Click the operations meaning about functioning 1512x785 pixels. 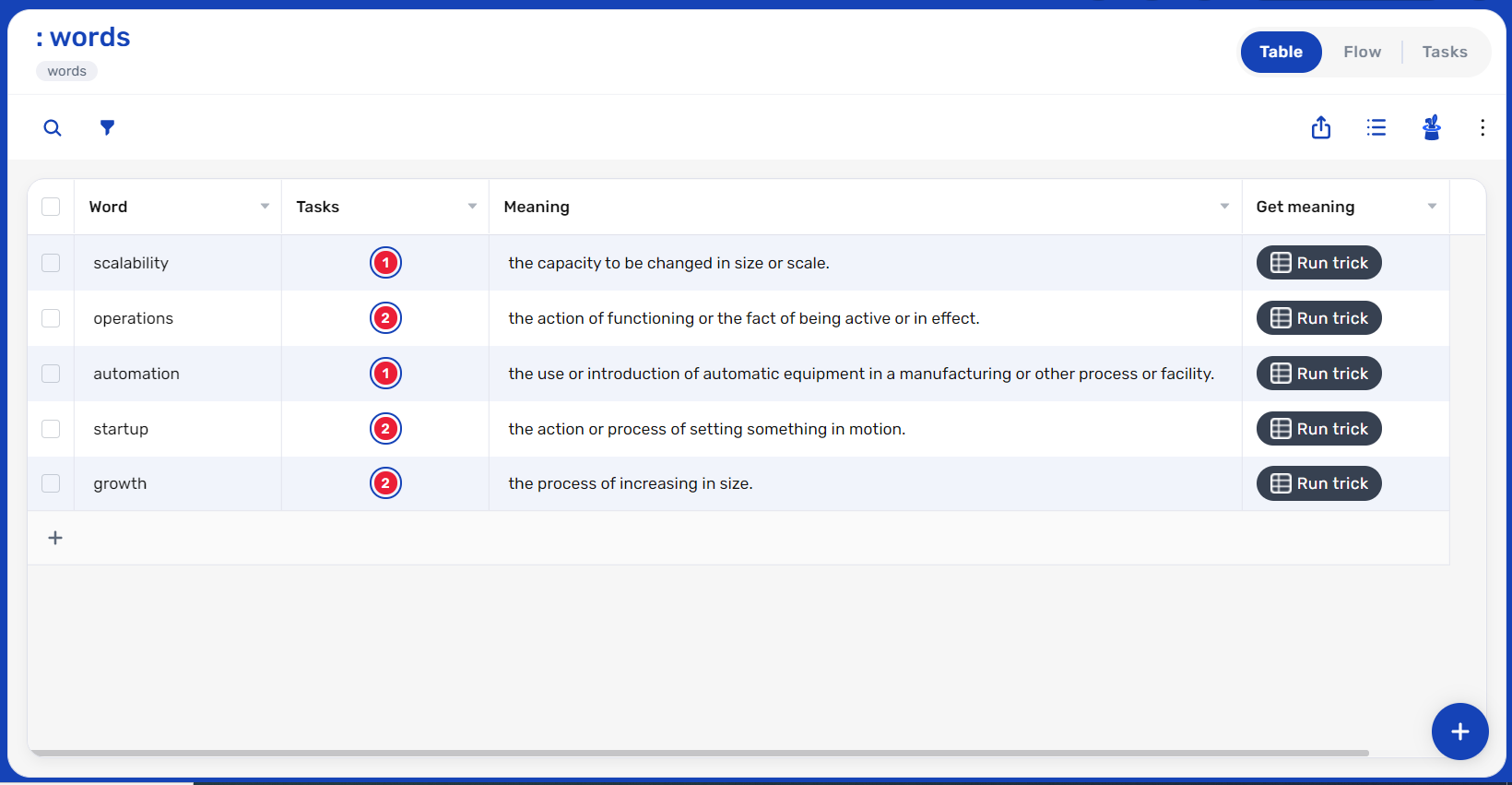(x=744, y=318)
